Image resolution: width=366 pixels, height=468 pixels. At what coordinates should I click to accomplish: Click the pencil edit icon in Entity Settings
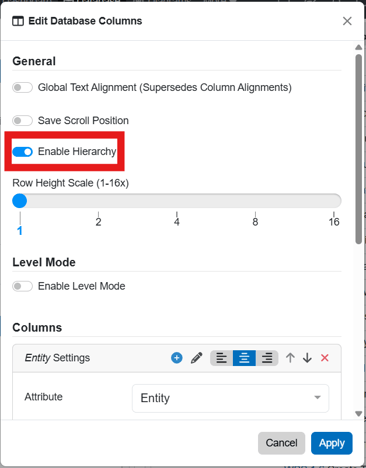[197, 358]
